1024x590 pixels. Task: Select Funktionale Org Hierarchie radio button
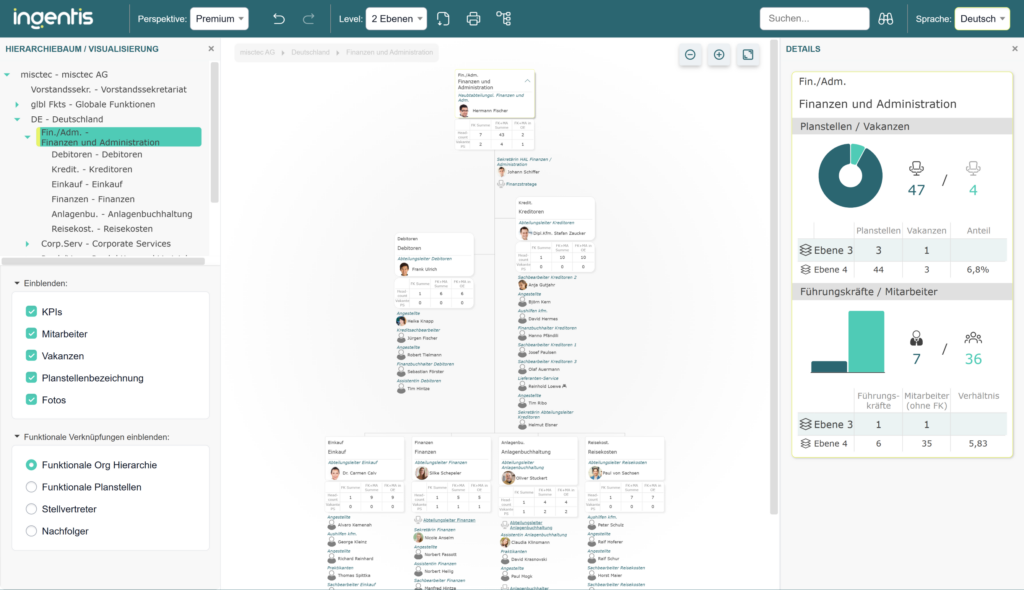tap(31, 465)
